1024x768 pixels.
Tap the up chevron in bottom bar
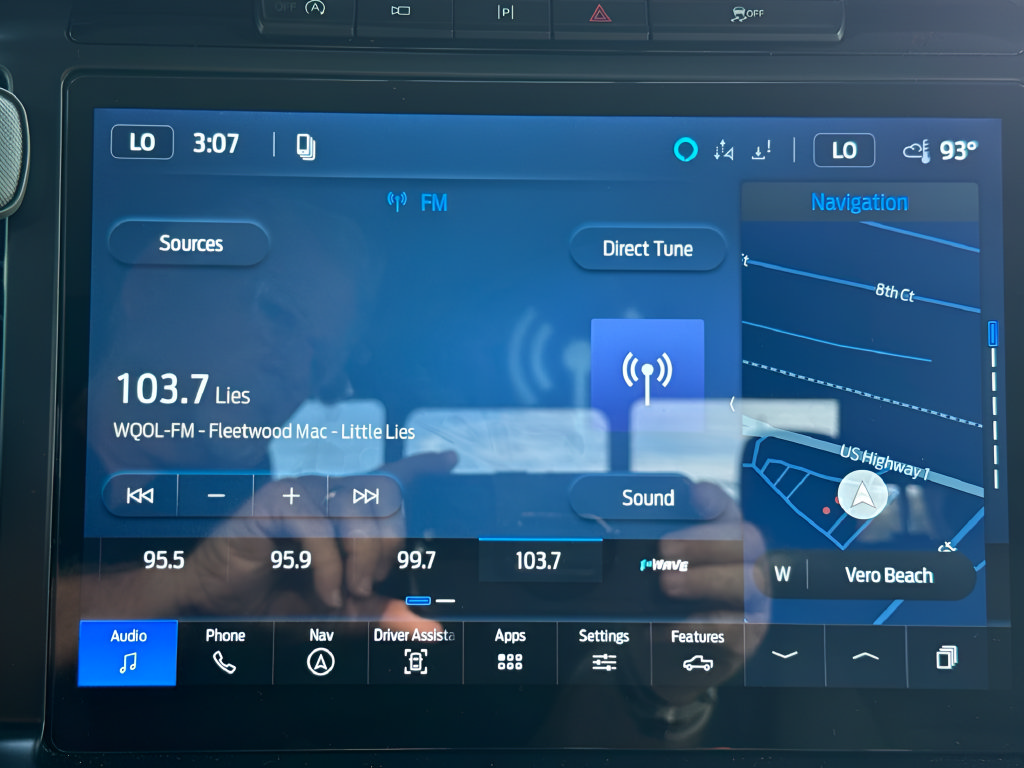coord(865,656)
